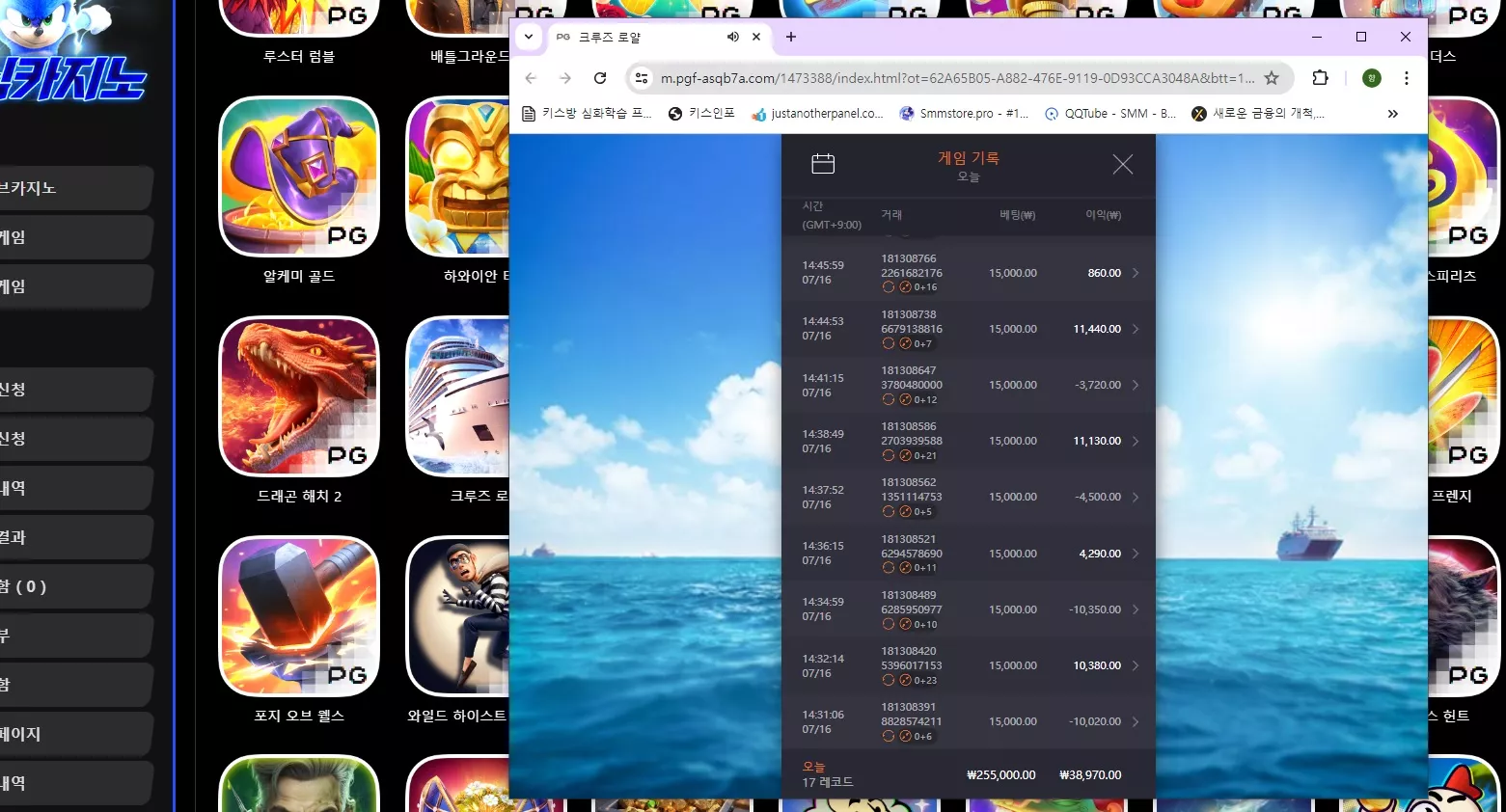The width and height of the screenshot is (1506, 812).
Task: Launch the 알케미 골드 game
Action: 299,176
